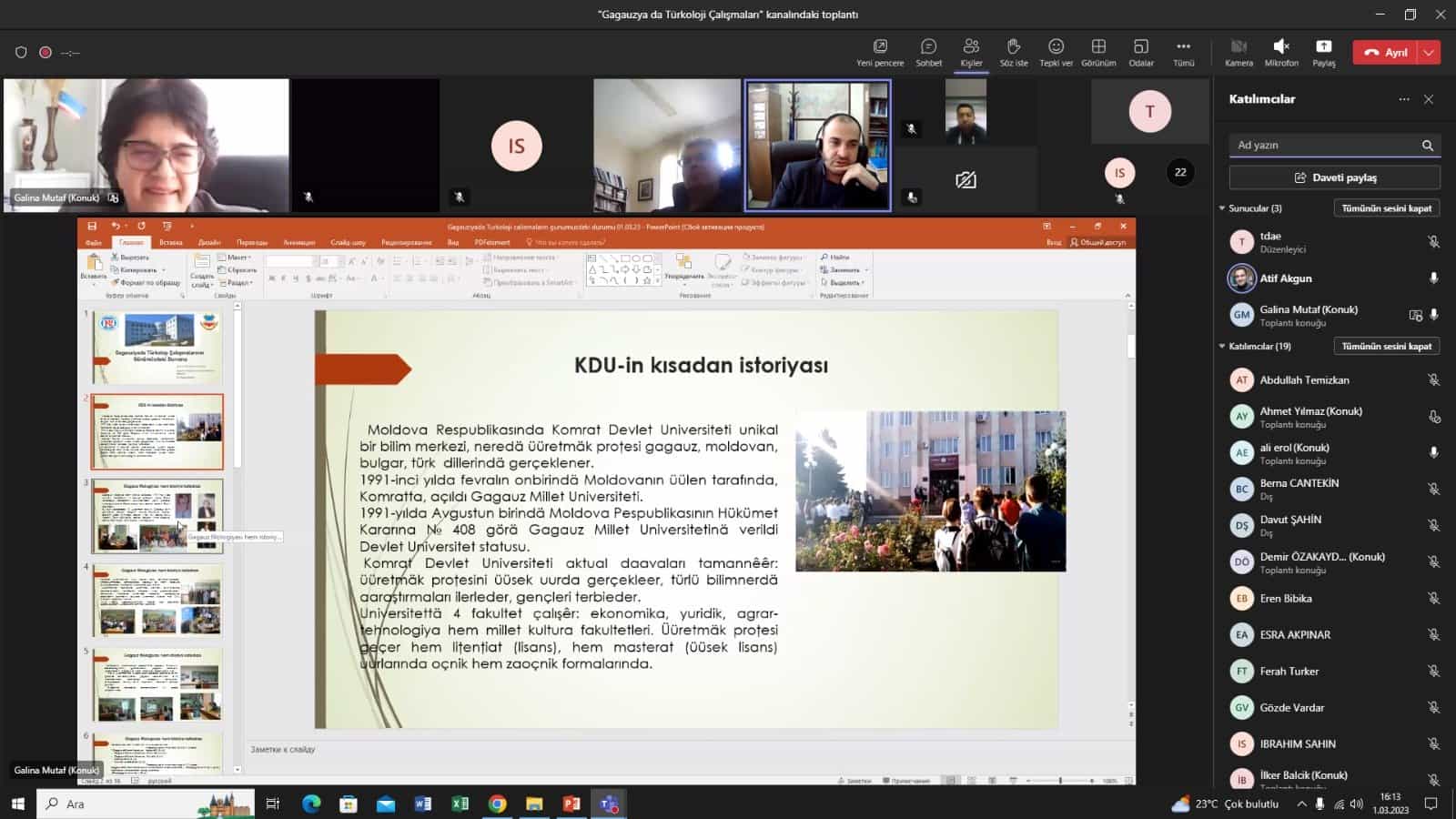The height and width of the screenshot is (819, 1456).
Task: Toggle Atif Akgun's microphone in list
Action: tap(1433, 278)
